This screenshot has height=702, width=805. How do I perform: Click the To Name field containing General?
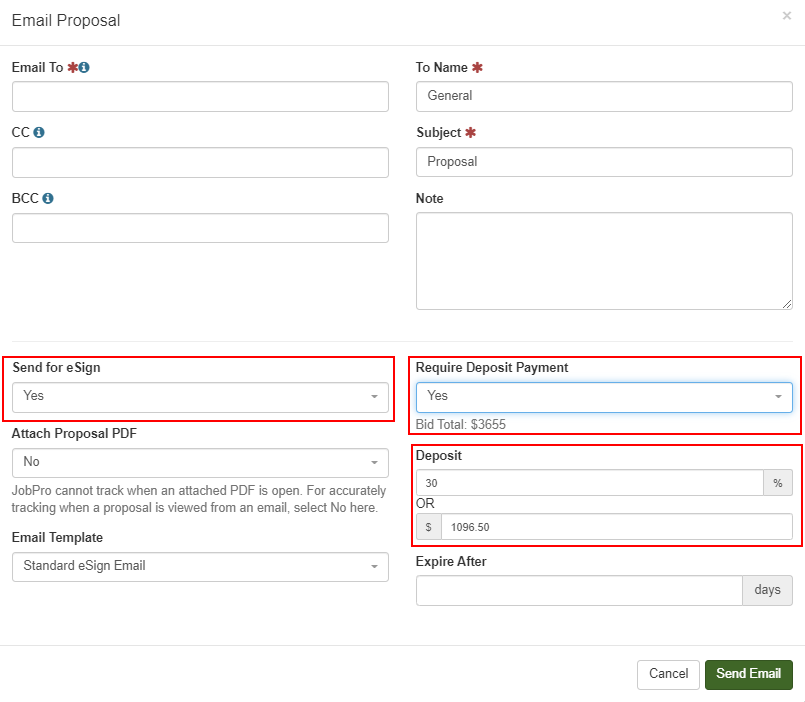(604, 96)
